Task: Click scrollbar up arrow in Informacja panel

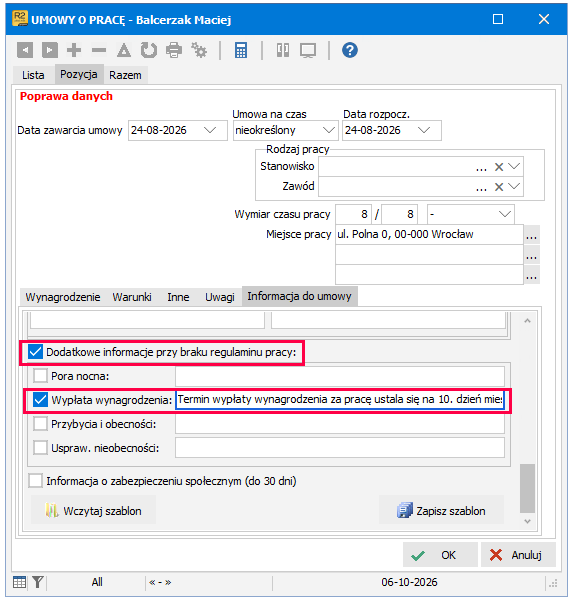Action: pos(527,321)
